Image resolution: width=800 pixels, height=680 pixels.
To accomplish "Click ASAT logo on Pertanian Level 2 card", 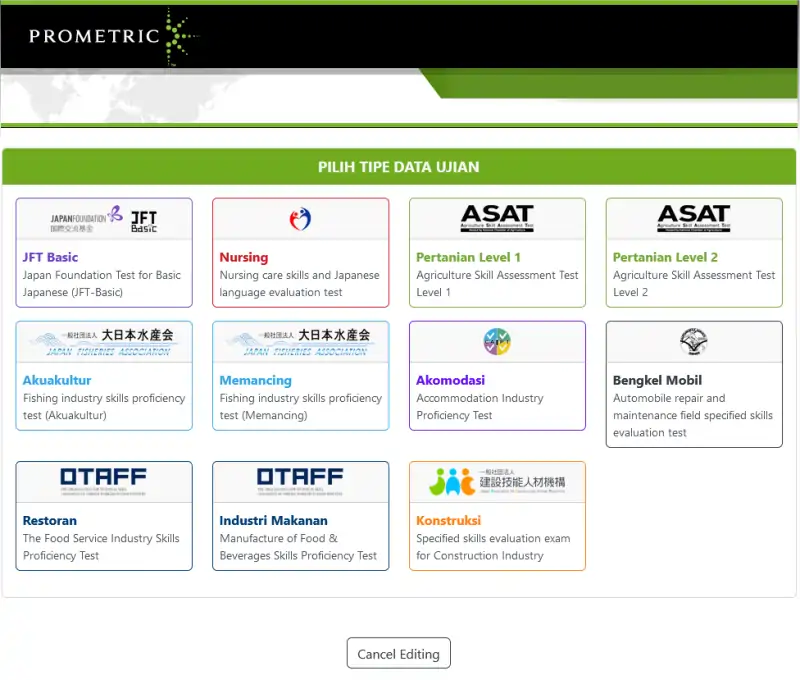I will (x=694, y=218).
